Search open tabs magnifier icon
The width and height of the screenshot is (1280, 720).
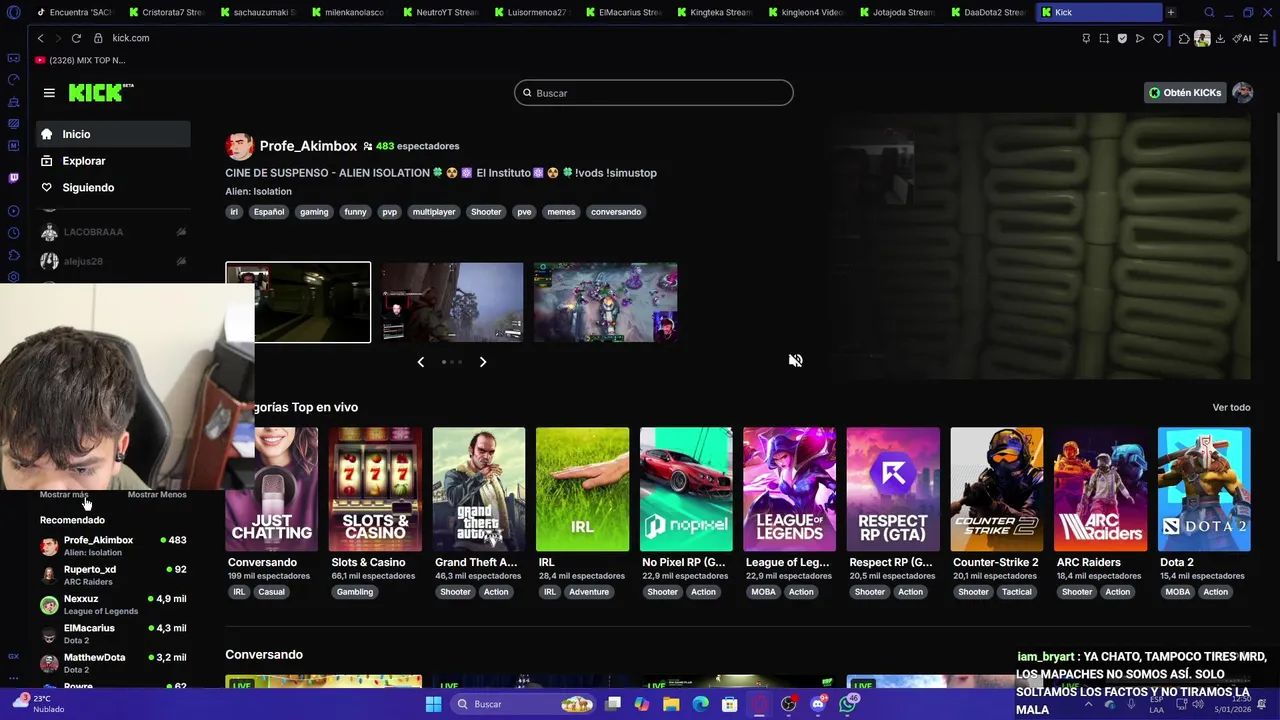coord(1209,12)
